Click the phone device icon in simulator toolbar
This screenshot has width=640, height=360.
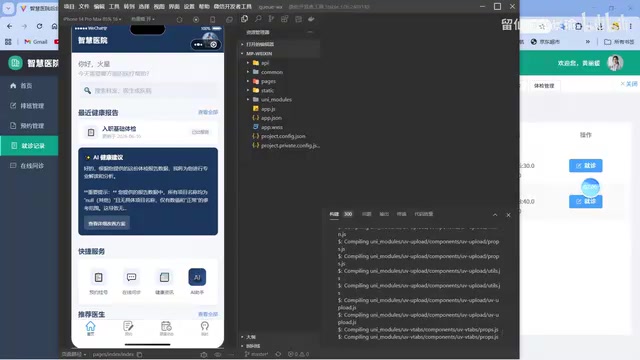[x=213, y=19]
